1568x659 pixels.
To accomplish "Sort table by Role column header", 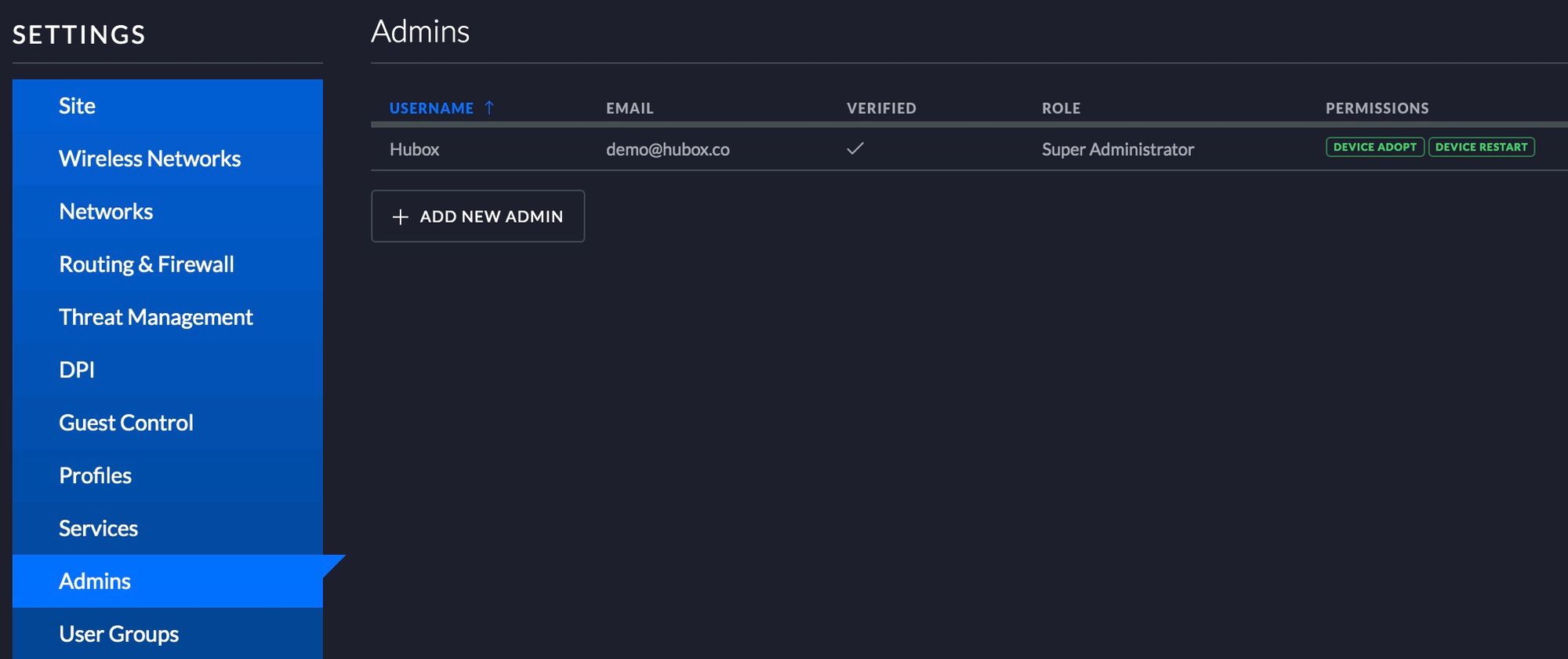I will 1062,108.
